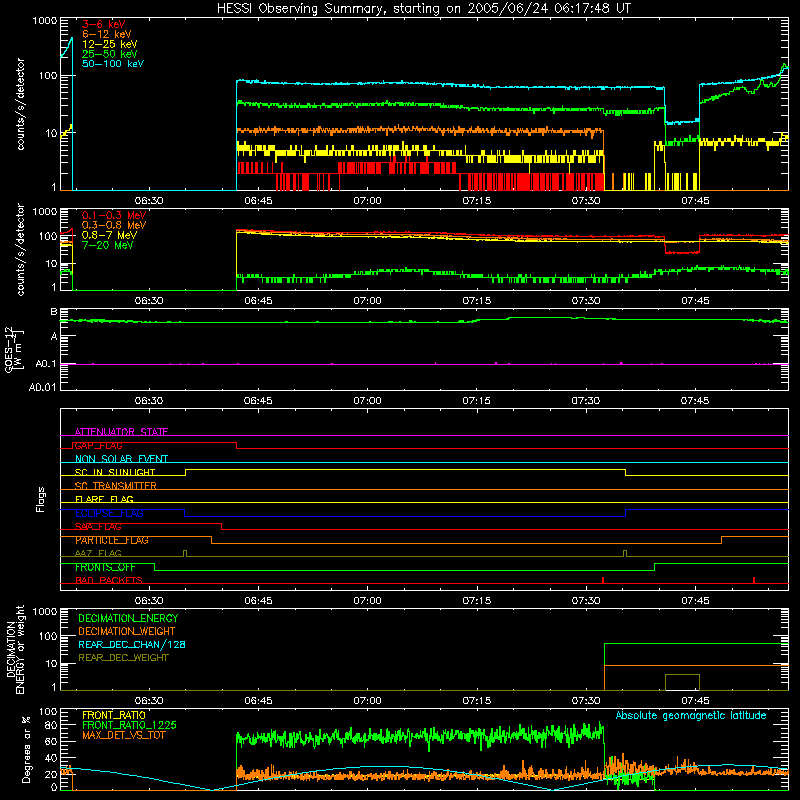Click the FRONTS_OFF flag label
This screenshot has height=800, width=800.
[x=105, y=567]
